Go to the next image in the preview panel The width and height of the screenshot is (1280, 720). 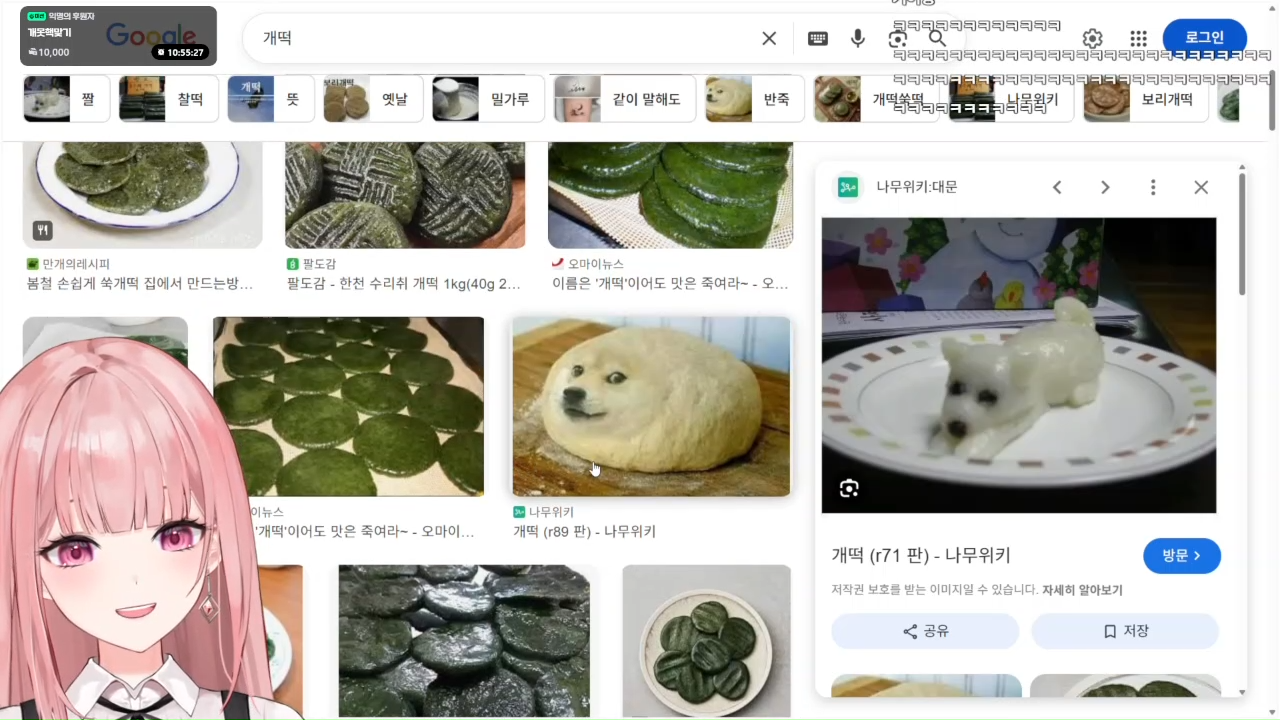(x=1105, y=187)
